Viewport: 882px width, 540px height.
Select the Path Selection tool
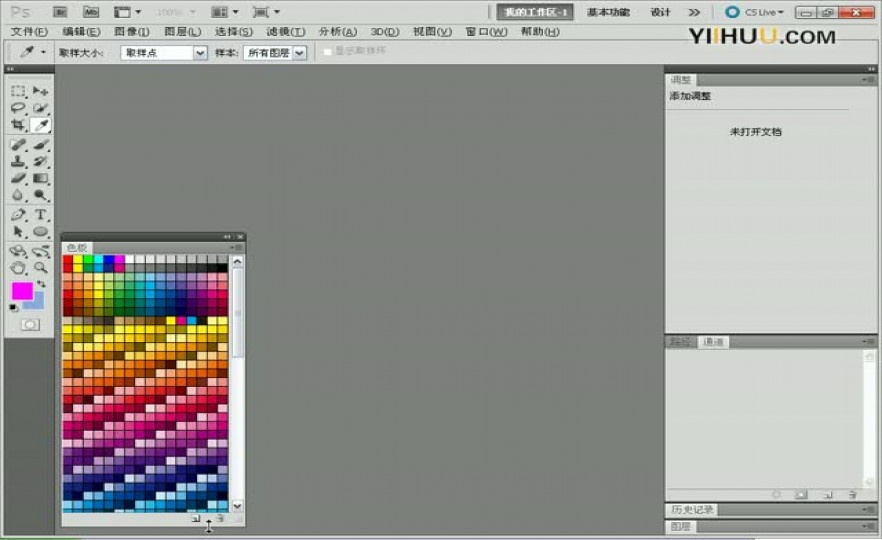[x=18, y=232]
